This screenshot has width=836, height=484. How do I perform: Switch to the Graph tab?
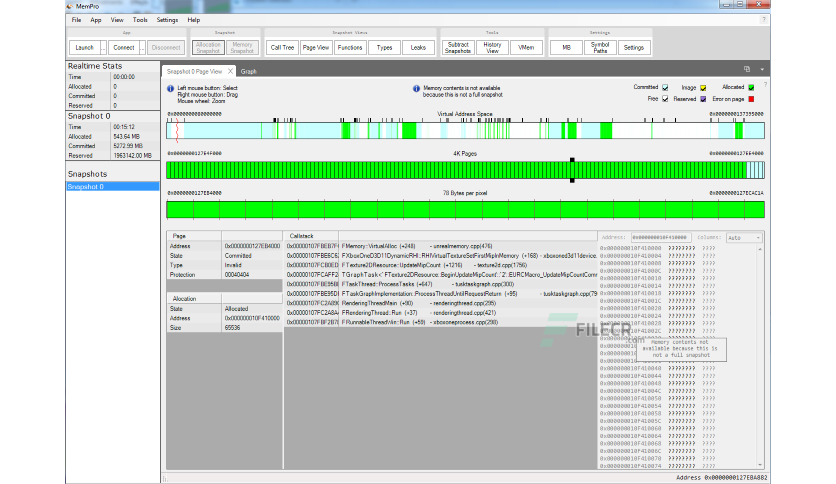tap(248, 71)
